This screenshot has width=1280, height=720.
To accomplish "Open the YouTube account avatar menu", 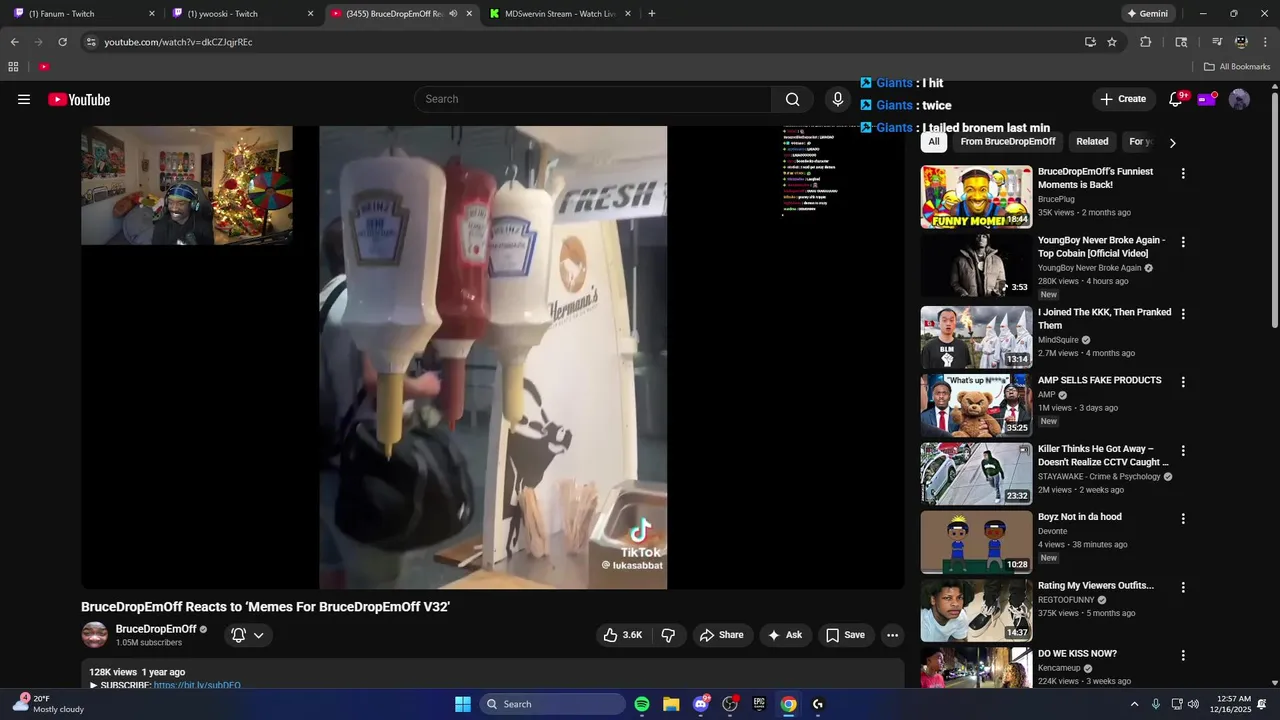I will point(1239,99).
